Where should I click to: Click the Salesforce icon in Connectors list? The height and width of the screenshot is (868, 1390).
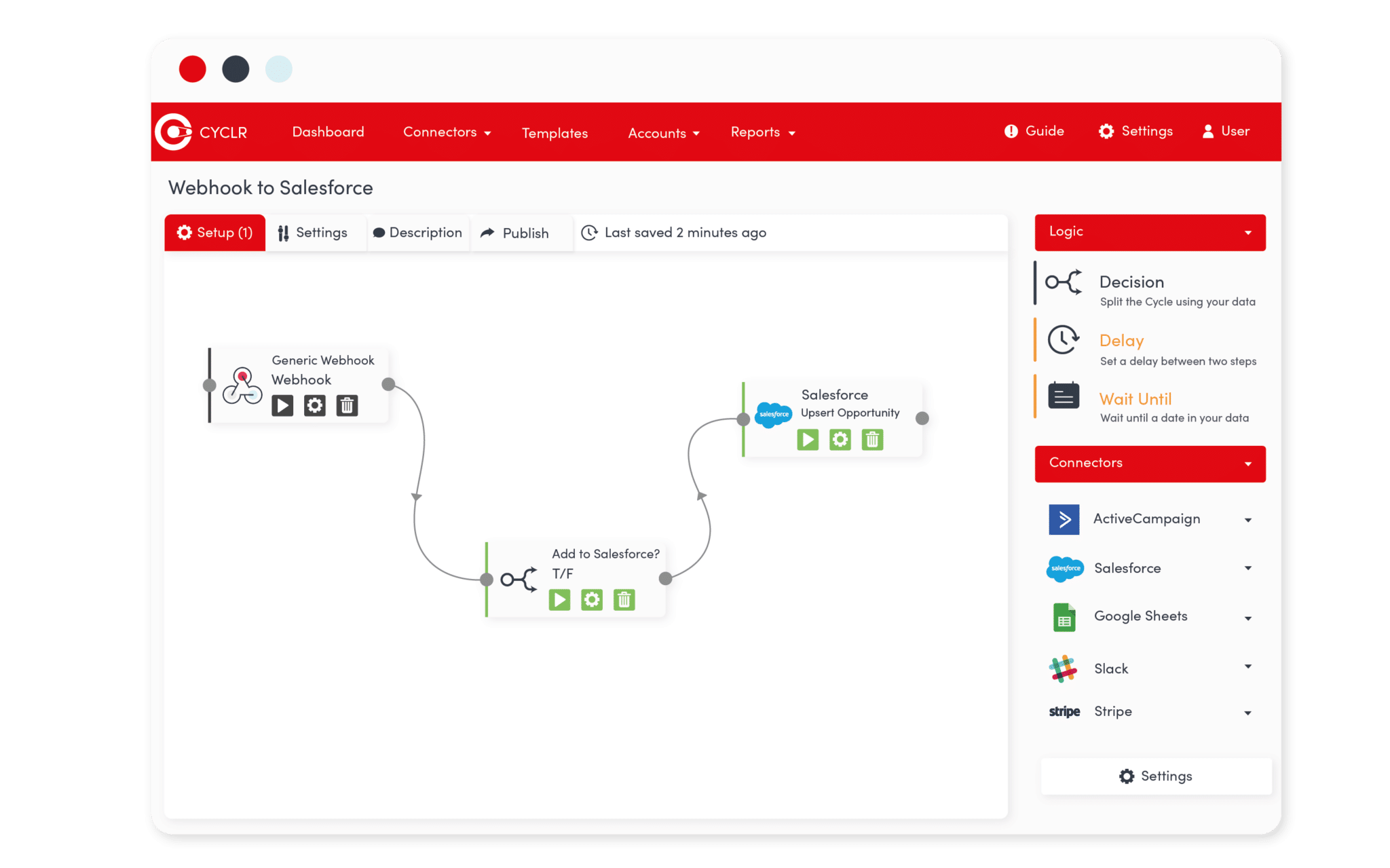pos(1065,569)
